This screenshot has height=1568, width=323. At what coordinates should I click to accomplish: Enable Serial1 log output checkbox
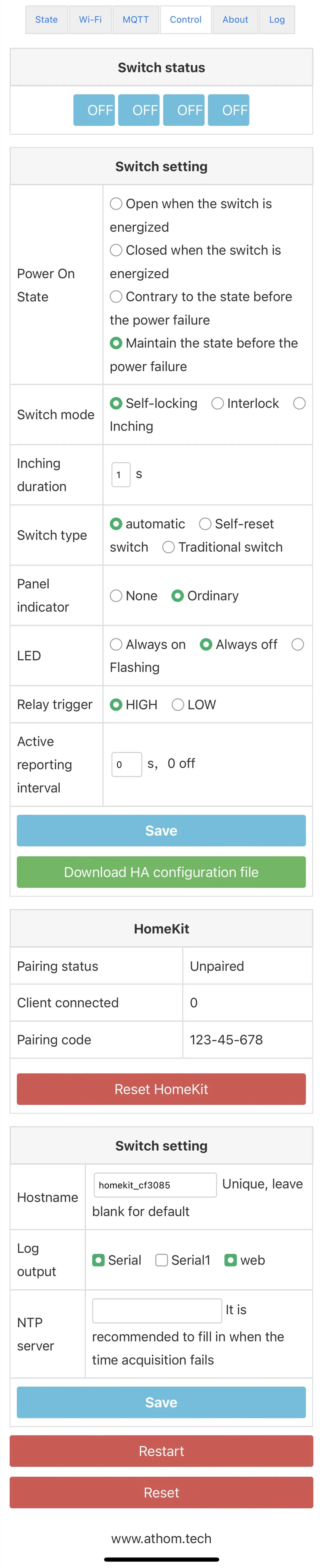tap(162, 1260)
